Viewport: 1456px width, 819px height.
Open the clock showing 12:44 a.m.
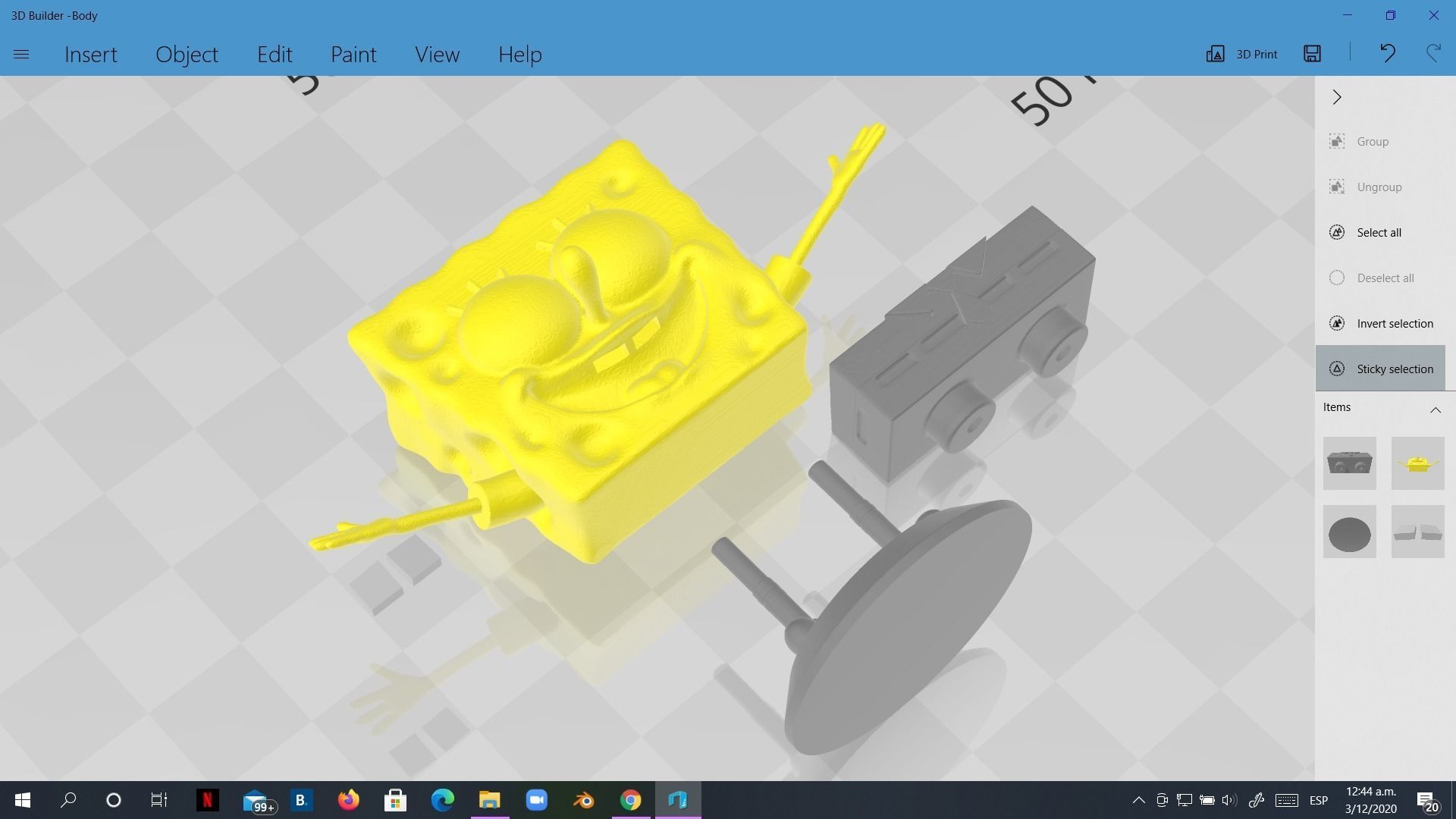(1371, 800)
